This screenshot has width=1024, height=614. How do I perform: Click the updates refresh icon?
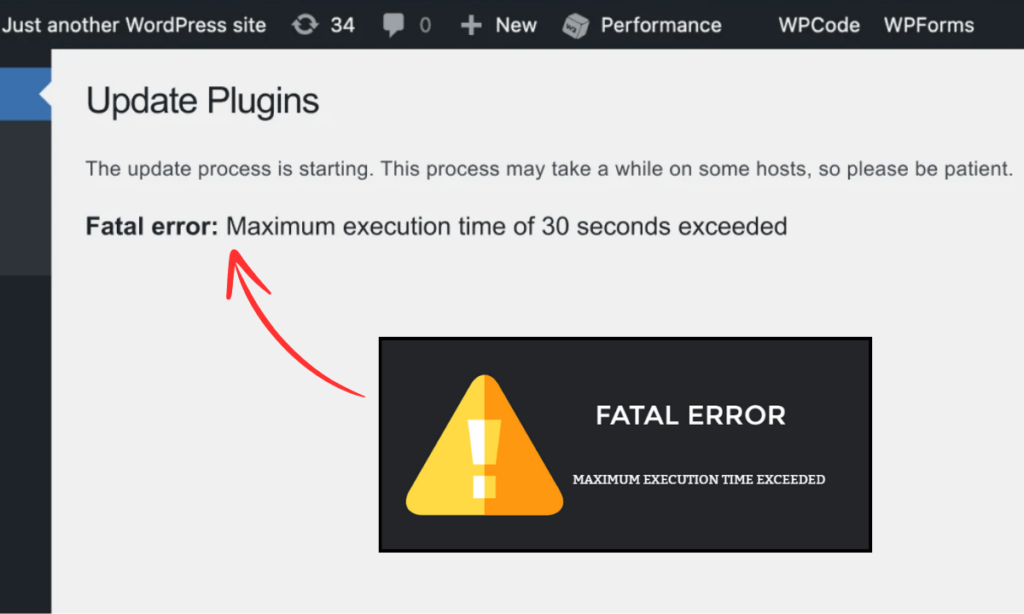(304, 25)
